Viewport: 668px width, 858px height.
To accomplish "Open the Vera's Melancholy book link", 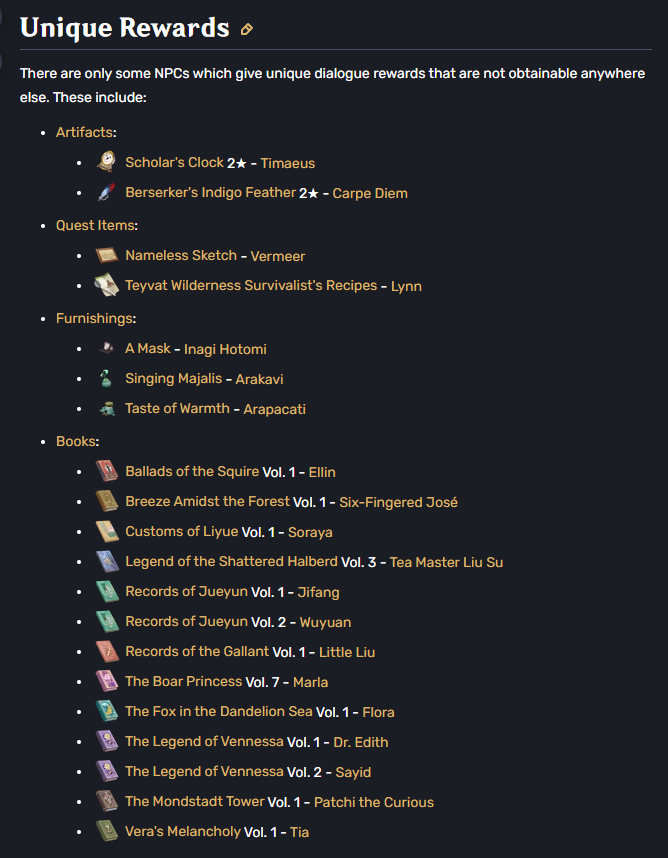I will click(x=183, y=832).
